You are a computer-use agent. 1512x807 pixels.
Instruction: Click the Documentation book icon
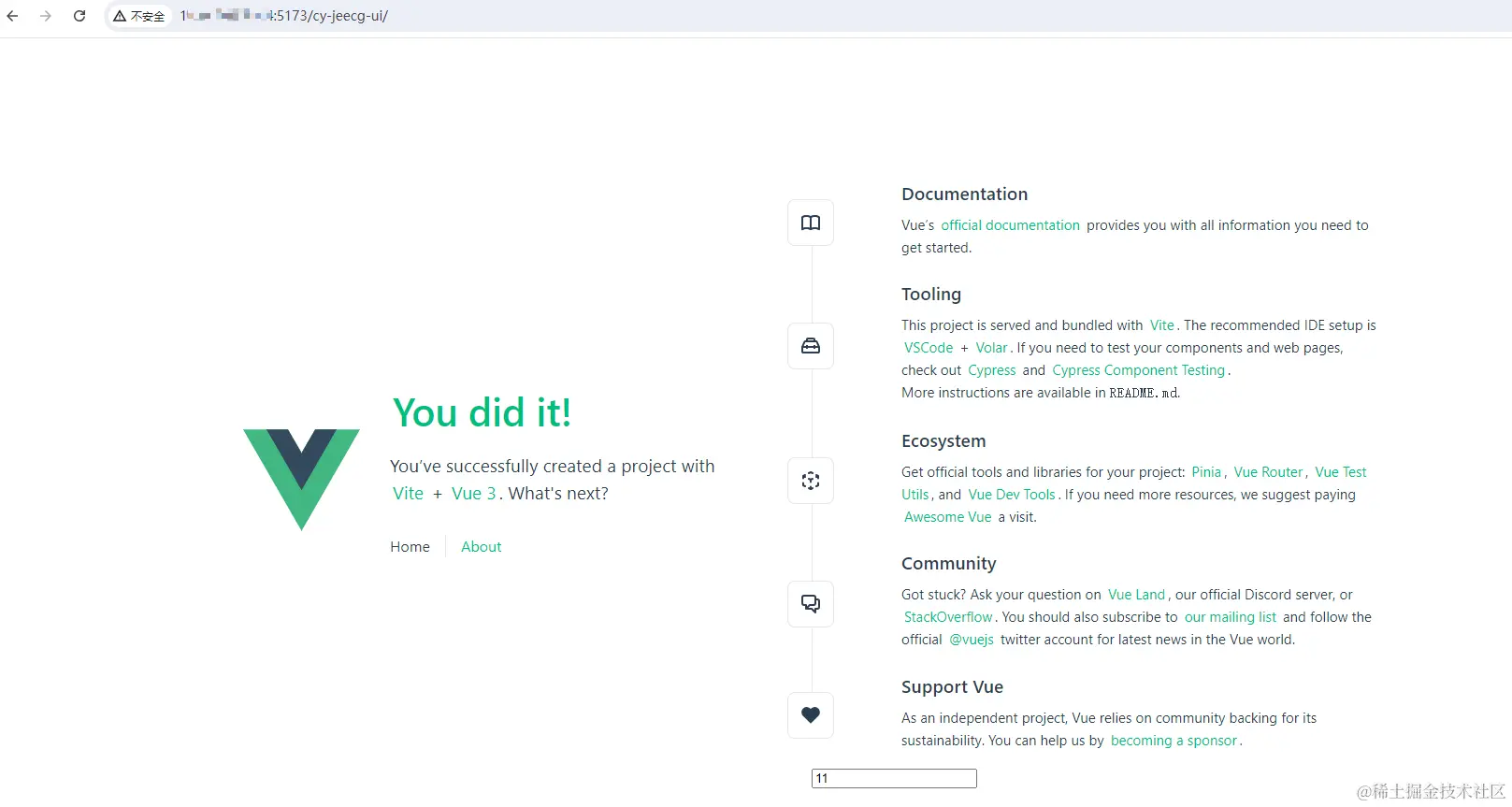811,223
